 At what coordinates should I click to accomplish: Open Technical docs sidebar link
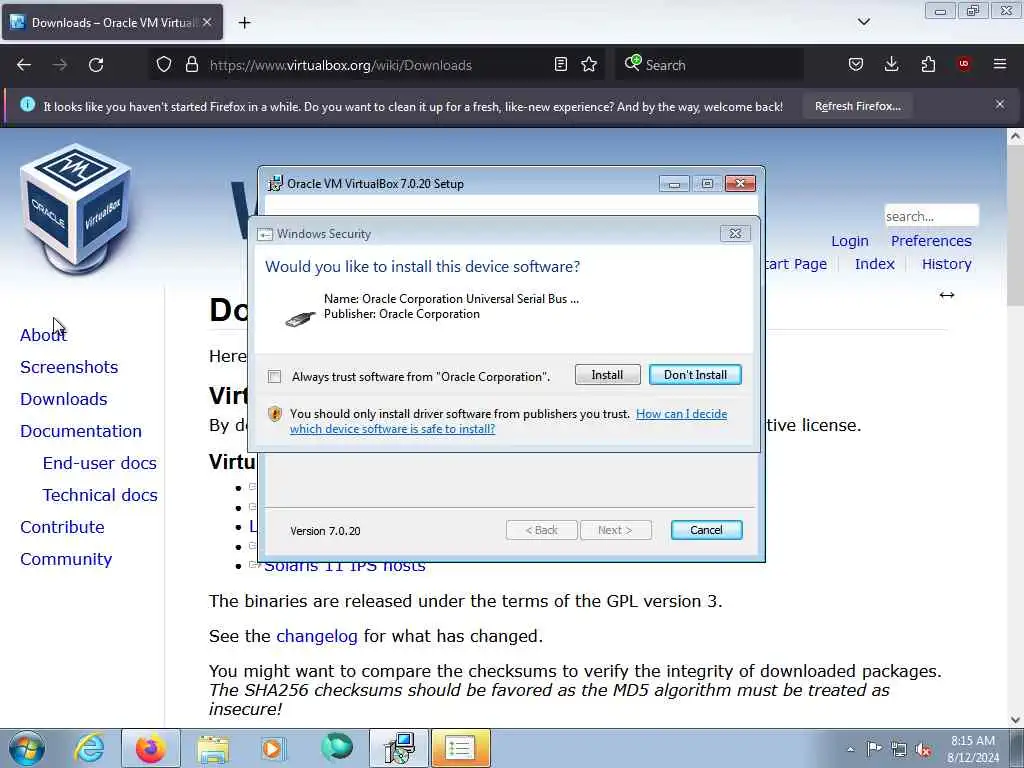pyautogui.click(x=100, y=495)
